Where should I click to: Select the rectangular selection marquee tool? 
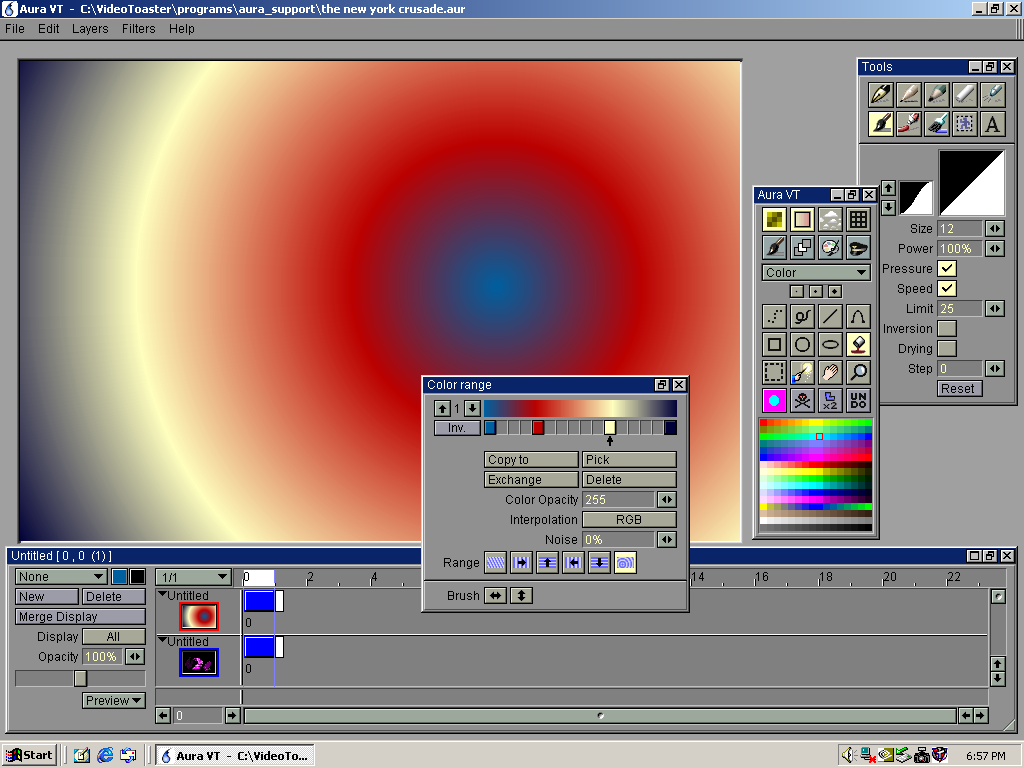[x=775, y=372]
